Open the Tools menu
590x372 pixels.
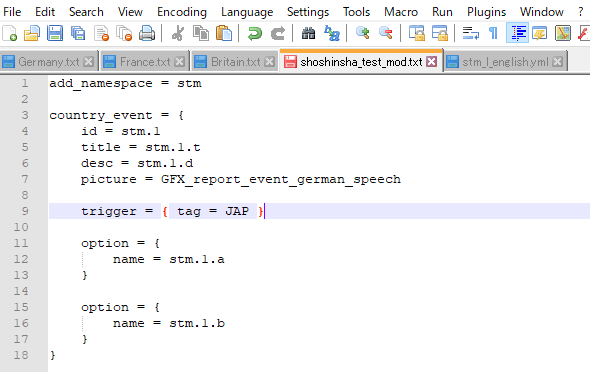coord(356,12)
